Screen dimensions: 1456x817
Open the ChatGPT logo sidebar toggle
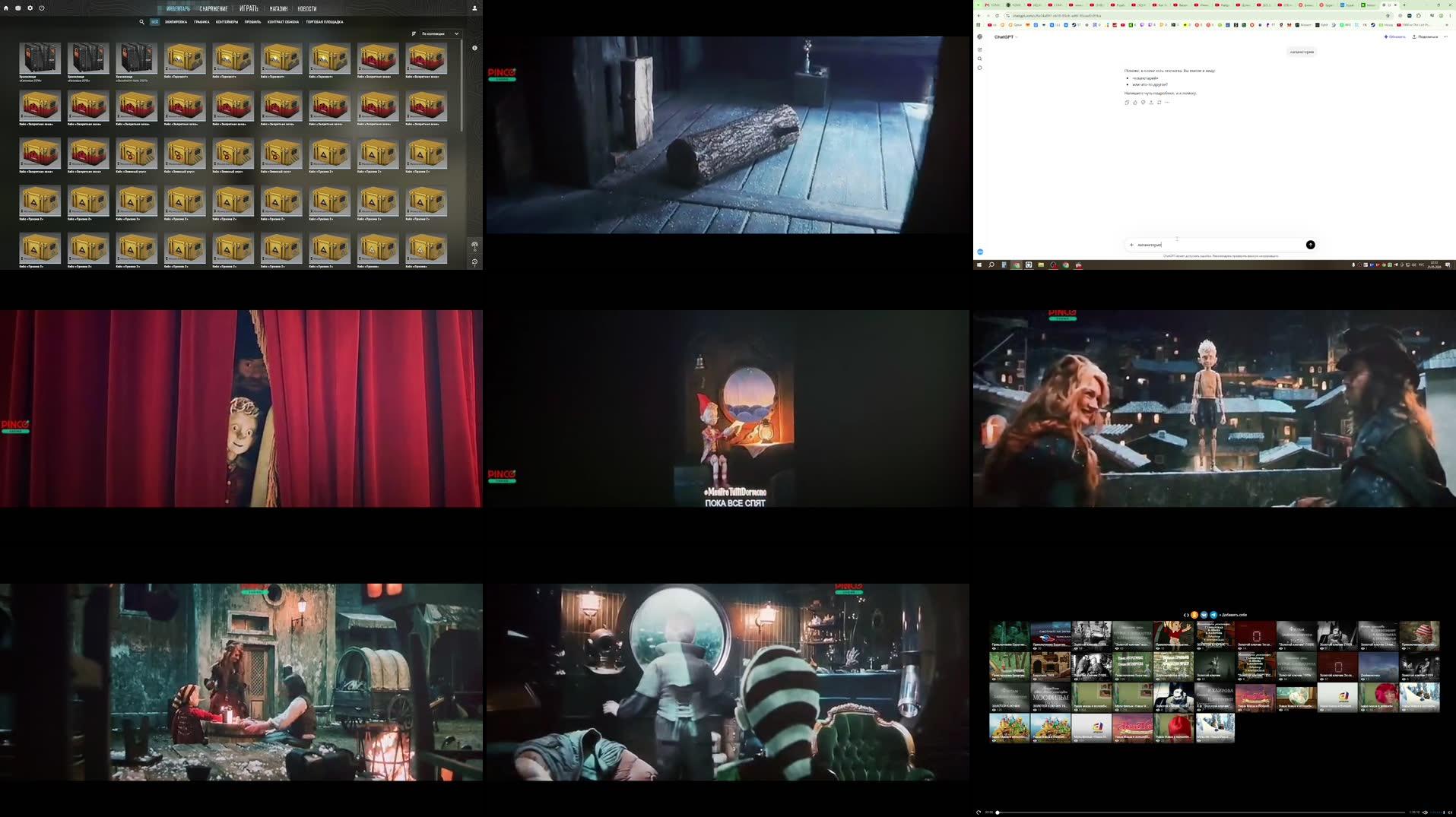click(x=979, y=36)
